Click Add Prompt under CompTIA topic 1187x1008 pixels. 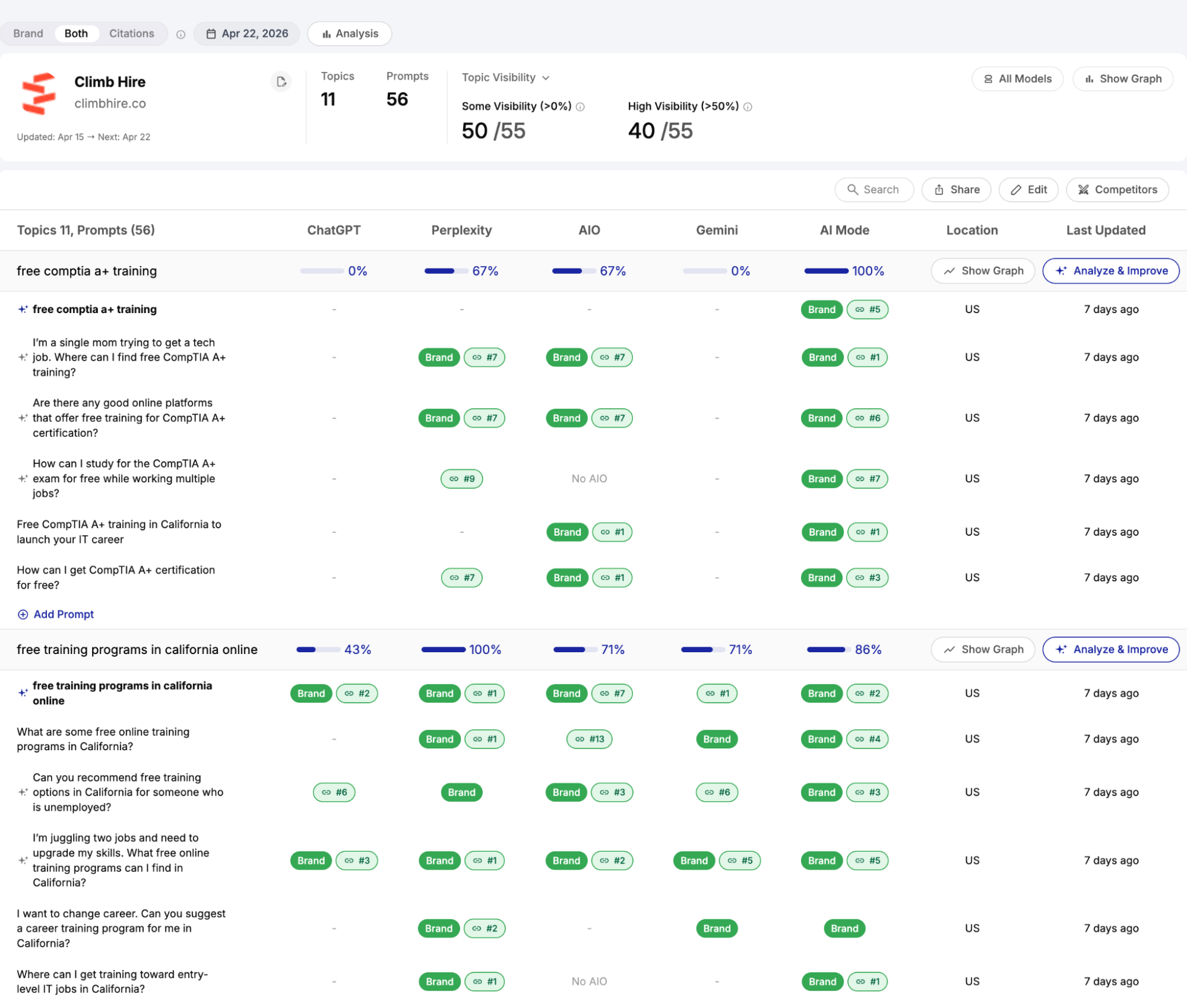56,615
